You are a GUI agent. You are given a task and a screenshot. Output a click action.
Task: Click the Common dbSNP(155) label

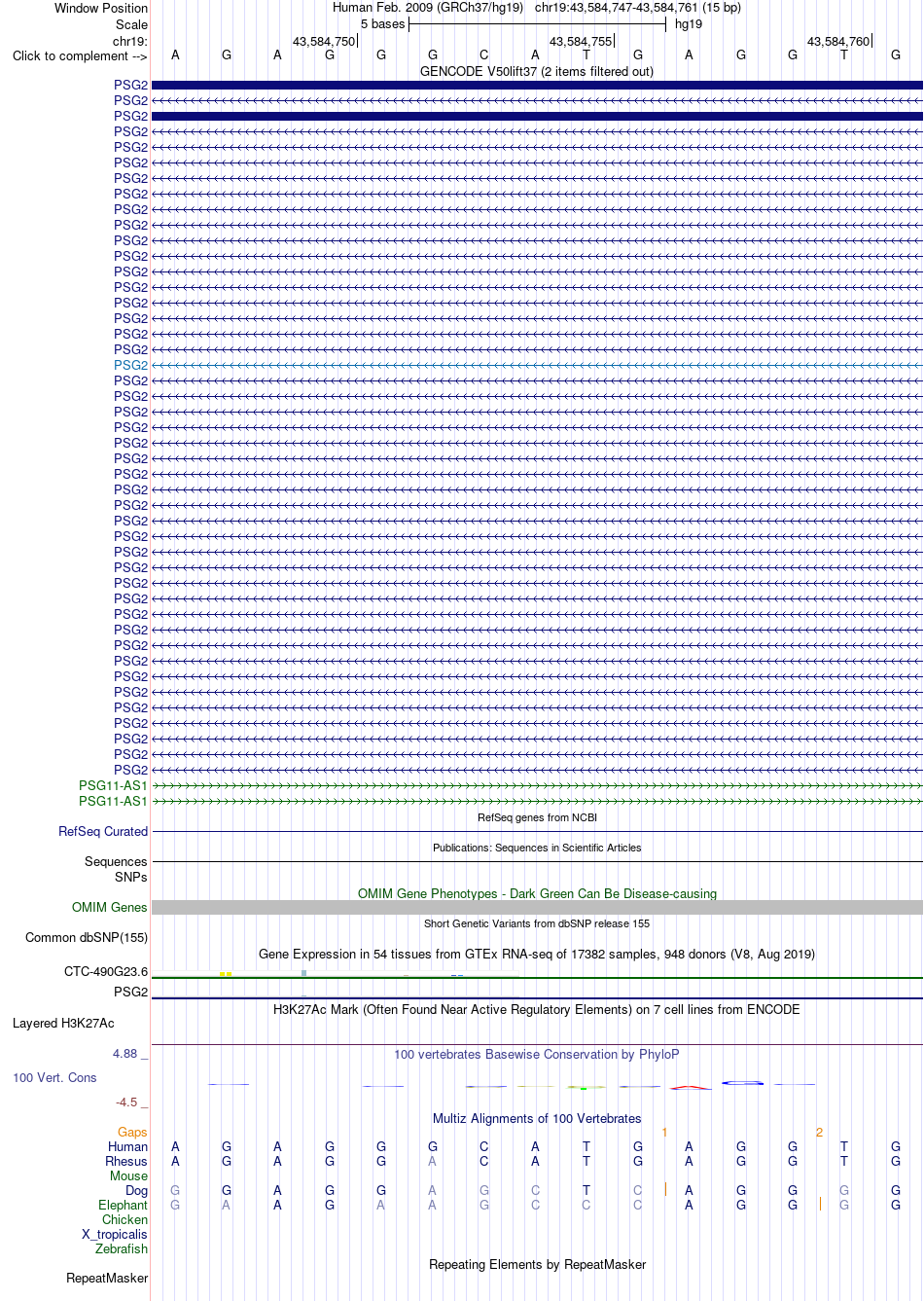click(87, 937)
